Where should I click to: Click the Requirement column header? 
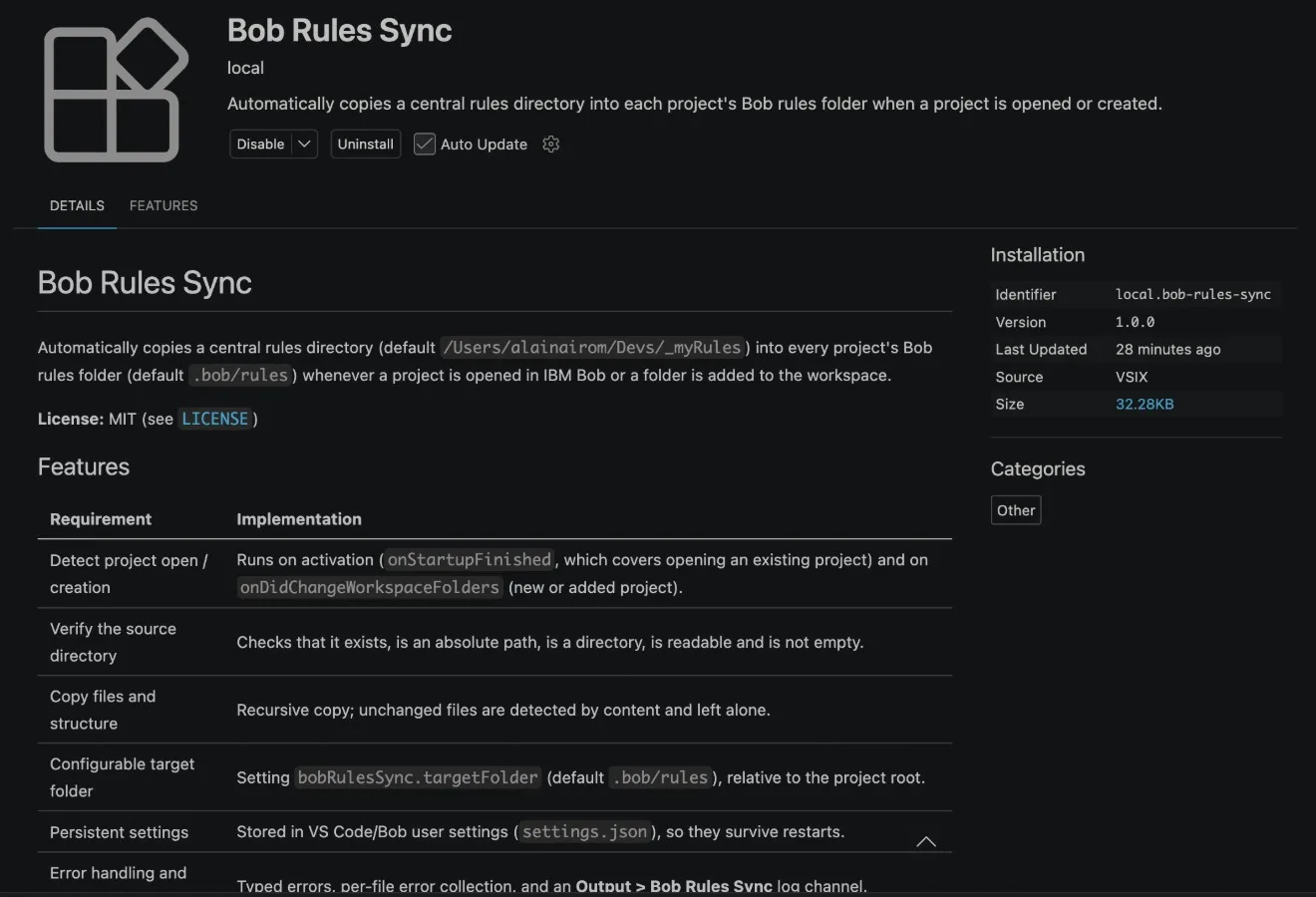(x=101, y=519)
